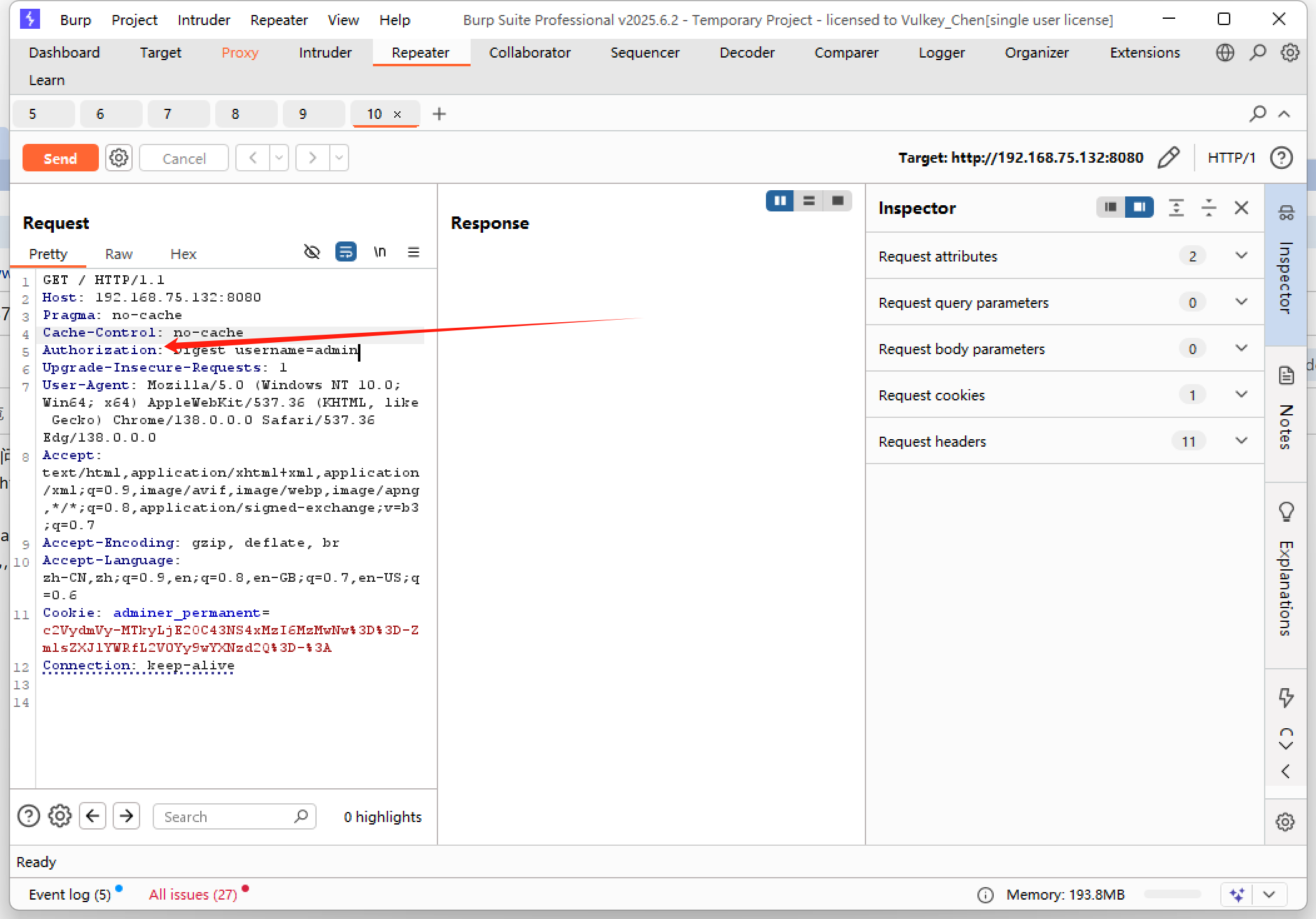
Task: Click the Notes sidebar icon
Action: click(1285, 377)
